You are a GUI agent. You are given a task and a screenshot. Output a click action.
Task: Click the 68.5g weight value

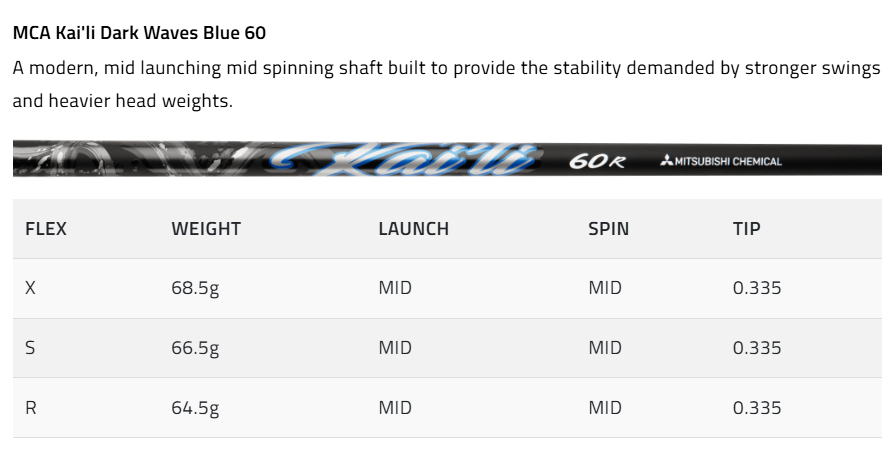(x=195, y=288)
